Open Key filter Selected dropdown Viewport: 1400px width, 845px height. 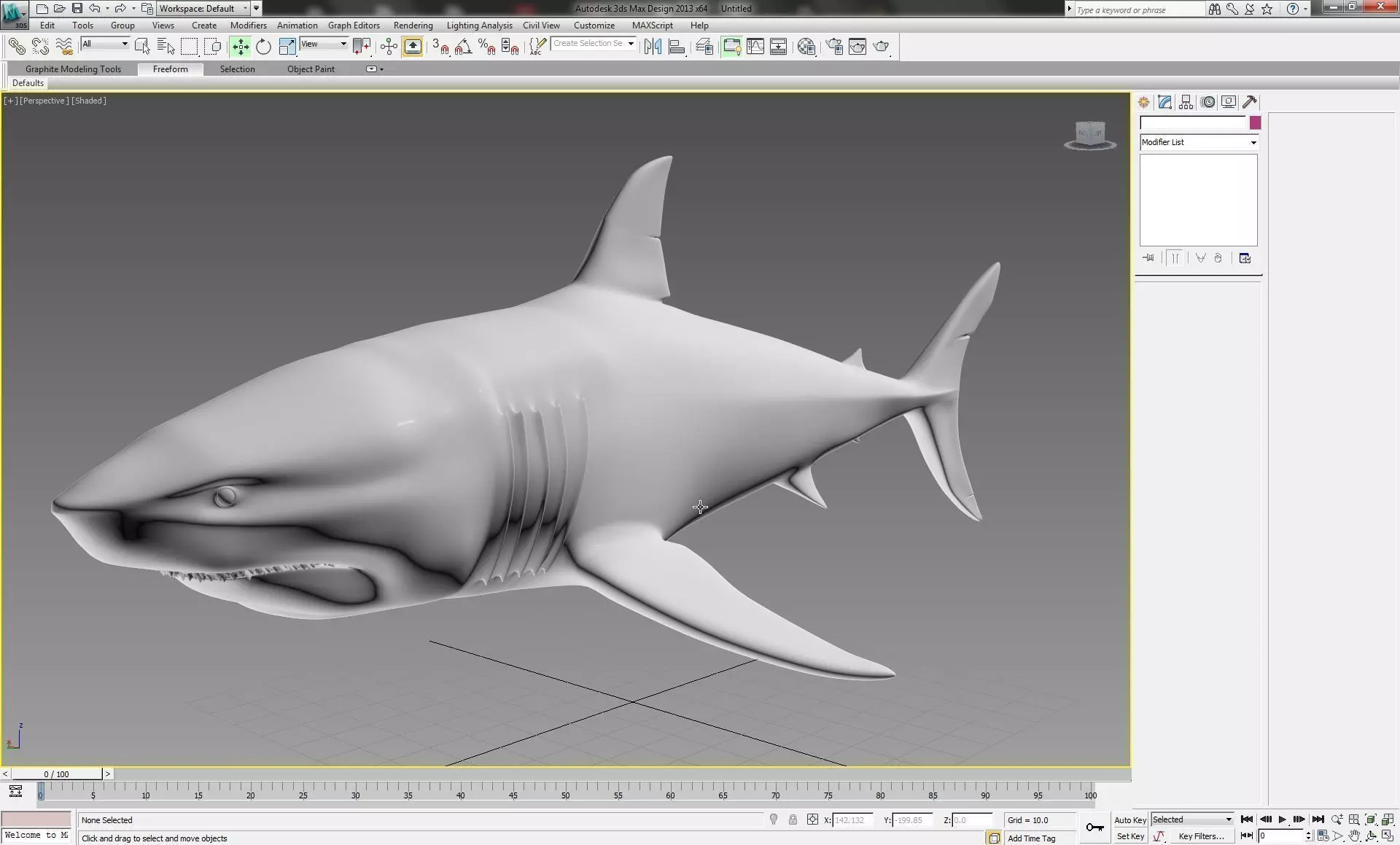pyautogui.click(x=1192, y=819)
